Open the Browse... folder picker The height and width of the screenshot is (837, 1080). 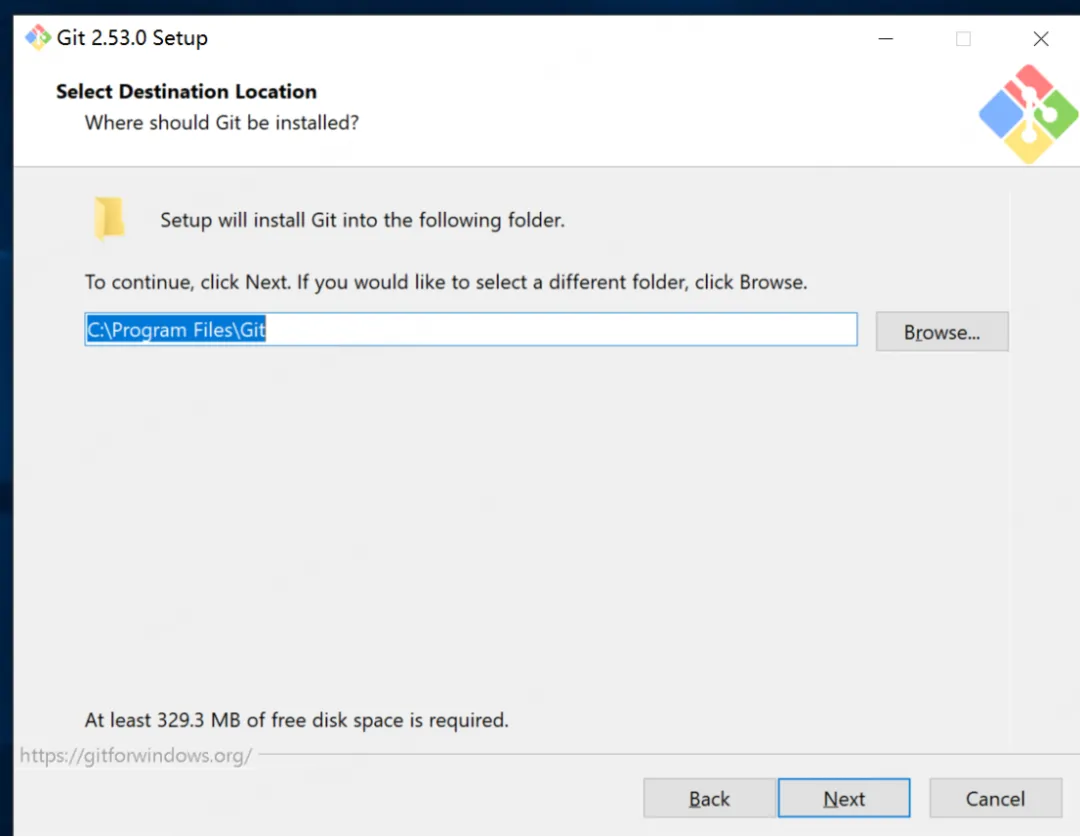pyautogui.click(x=942, y=332)
